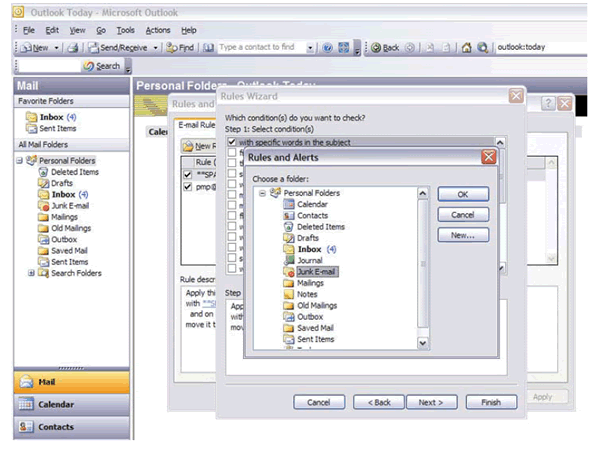Click the Back navigation button
The width and height of the screenshot is (600, 458).
point(385,48)
